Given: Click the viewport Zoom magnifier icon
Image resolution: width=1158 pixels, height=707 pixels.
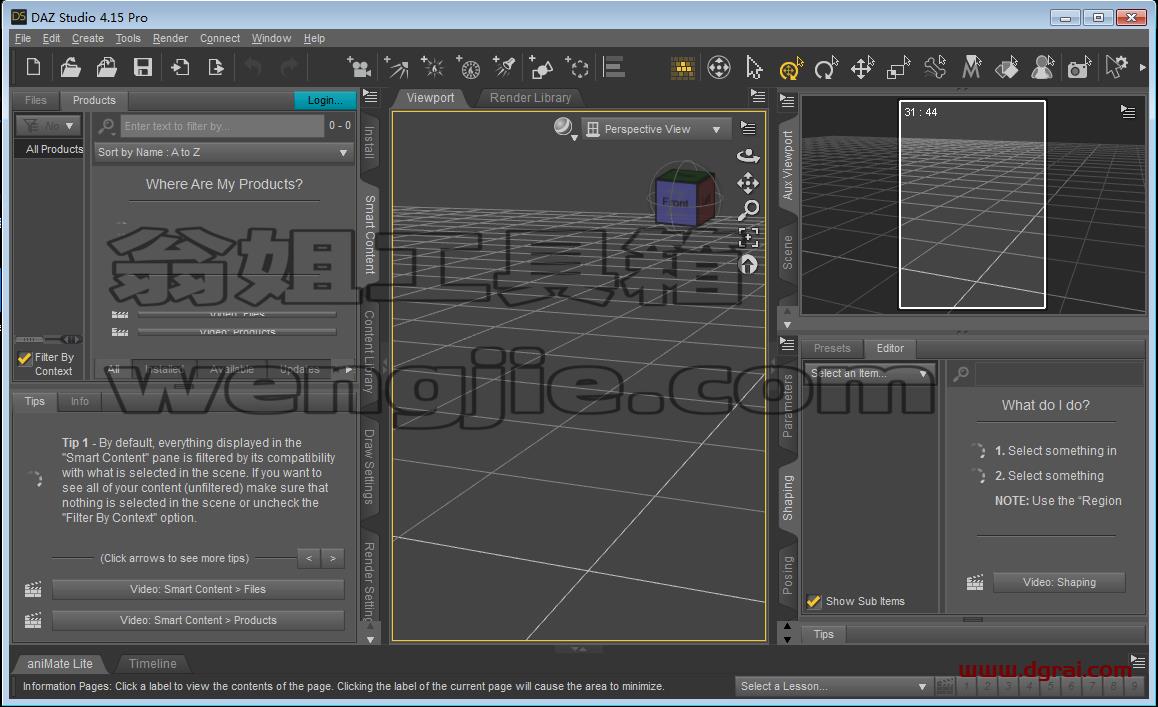Looking at the screenshot, I should point(748,210).
